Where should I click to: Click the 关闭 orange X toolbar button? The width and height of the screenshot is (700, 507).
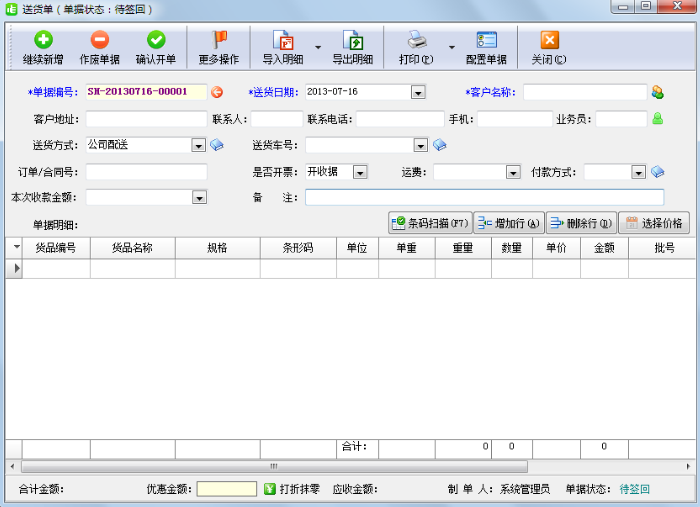point(549,41)
